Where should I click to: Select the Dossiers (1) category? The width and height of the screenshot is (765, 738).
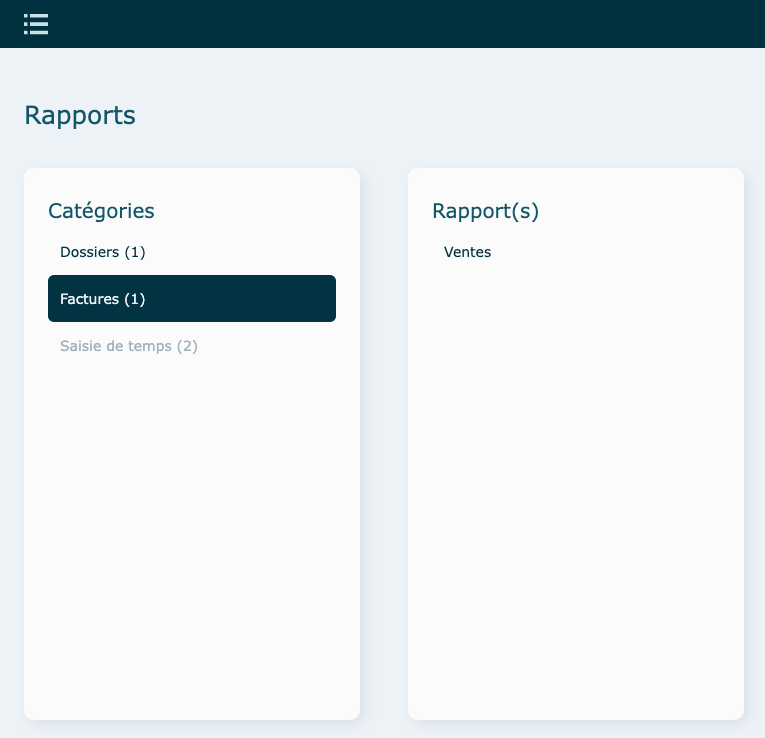point(102,252)
